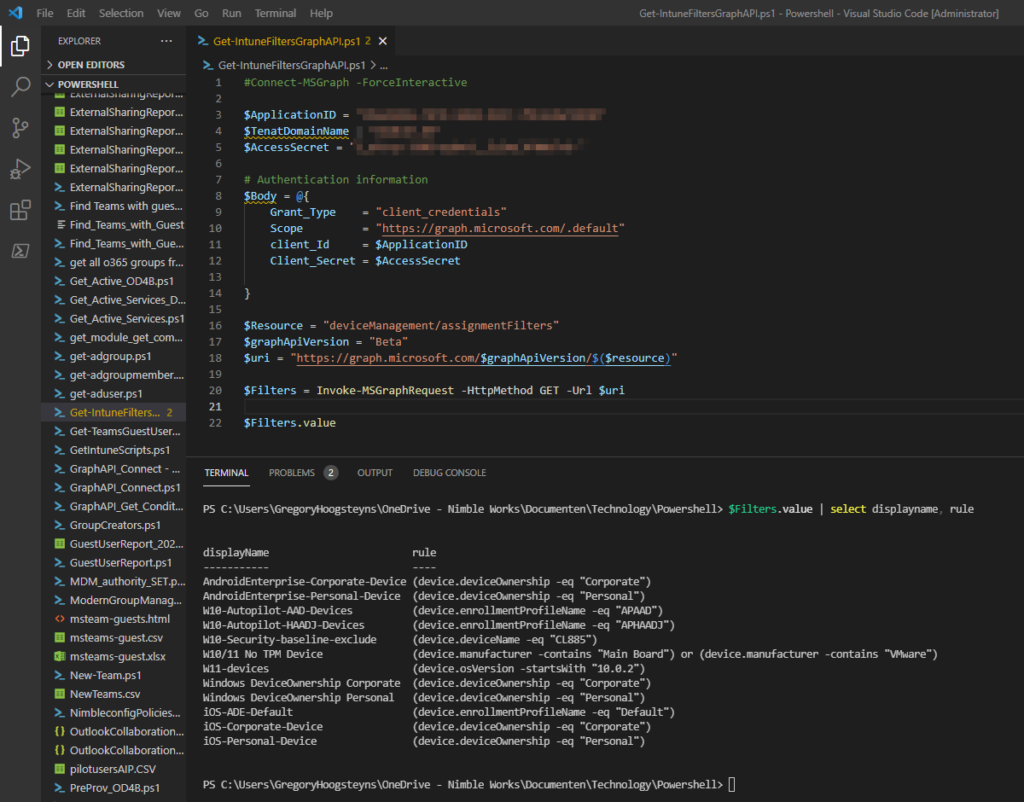Open ModernGroupManag... file
The image size is (1024, 802).
[x=114, y=600]
